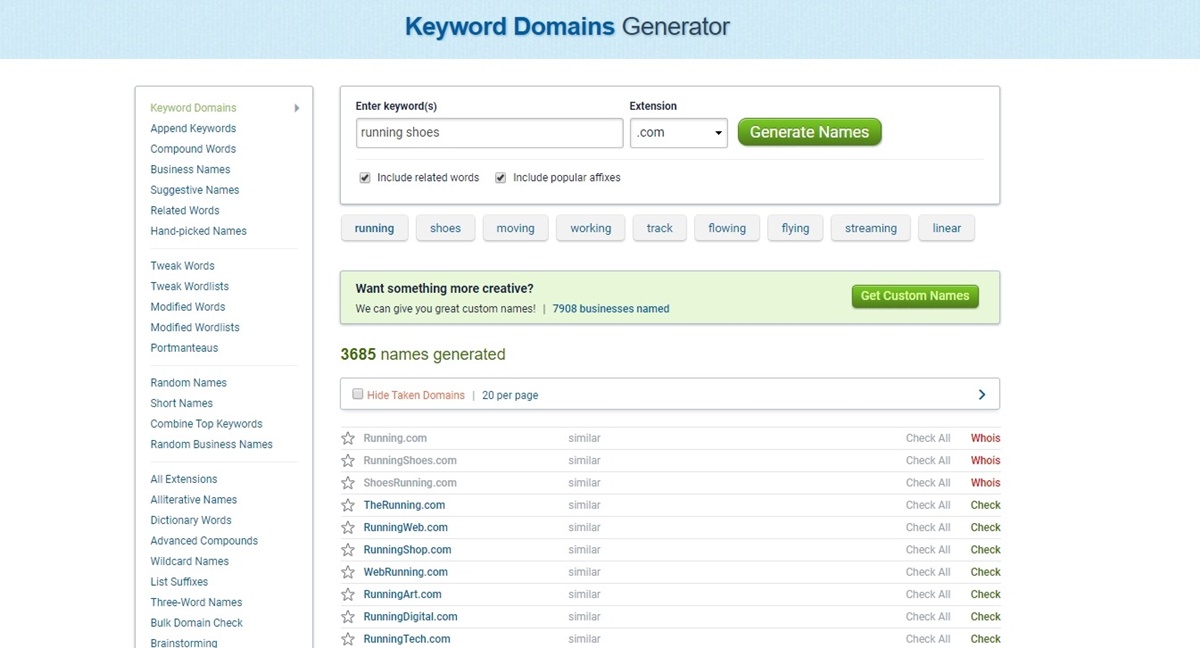Favorite RunningShoes.com with its star icon

point(348,461)
